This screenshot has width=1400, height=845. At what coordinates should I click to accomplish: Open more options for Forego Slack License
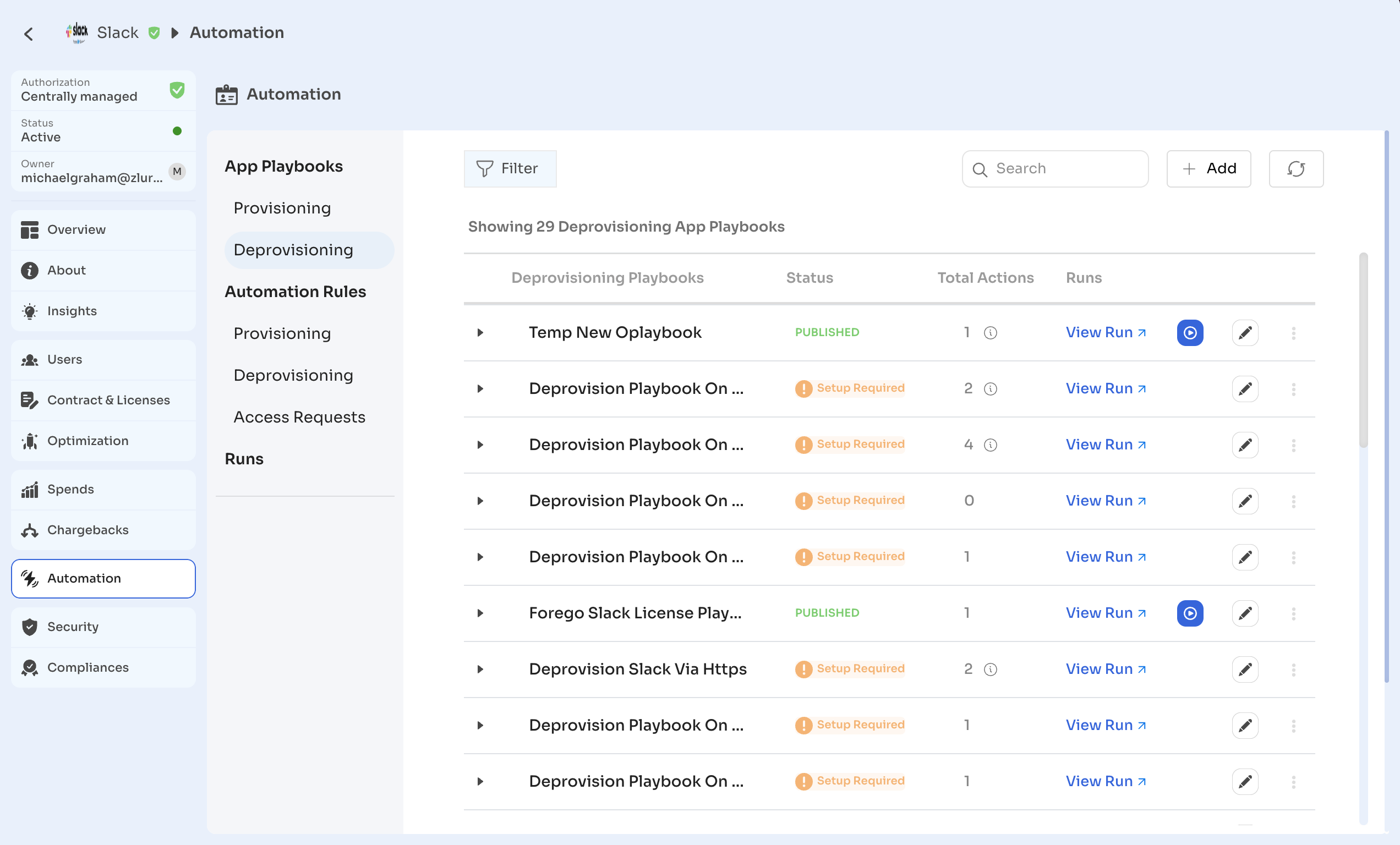point(1293,614)
